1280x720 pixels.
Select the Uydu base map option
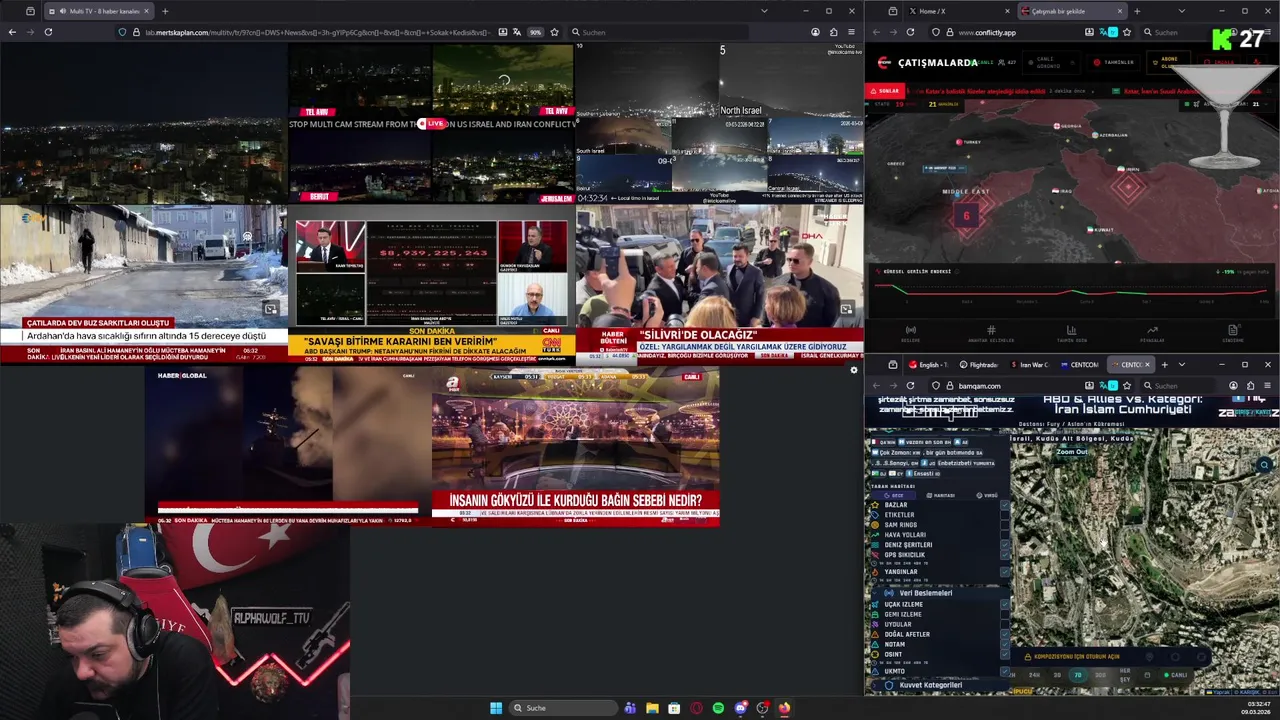pos(987,495)
